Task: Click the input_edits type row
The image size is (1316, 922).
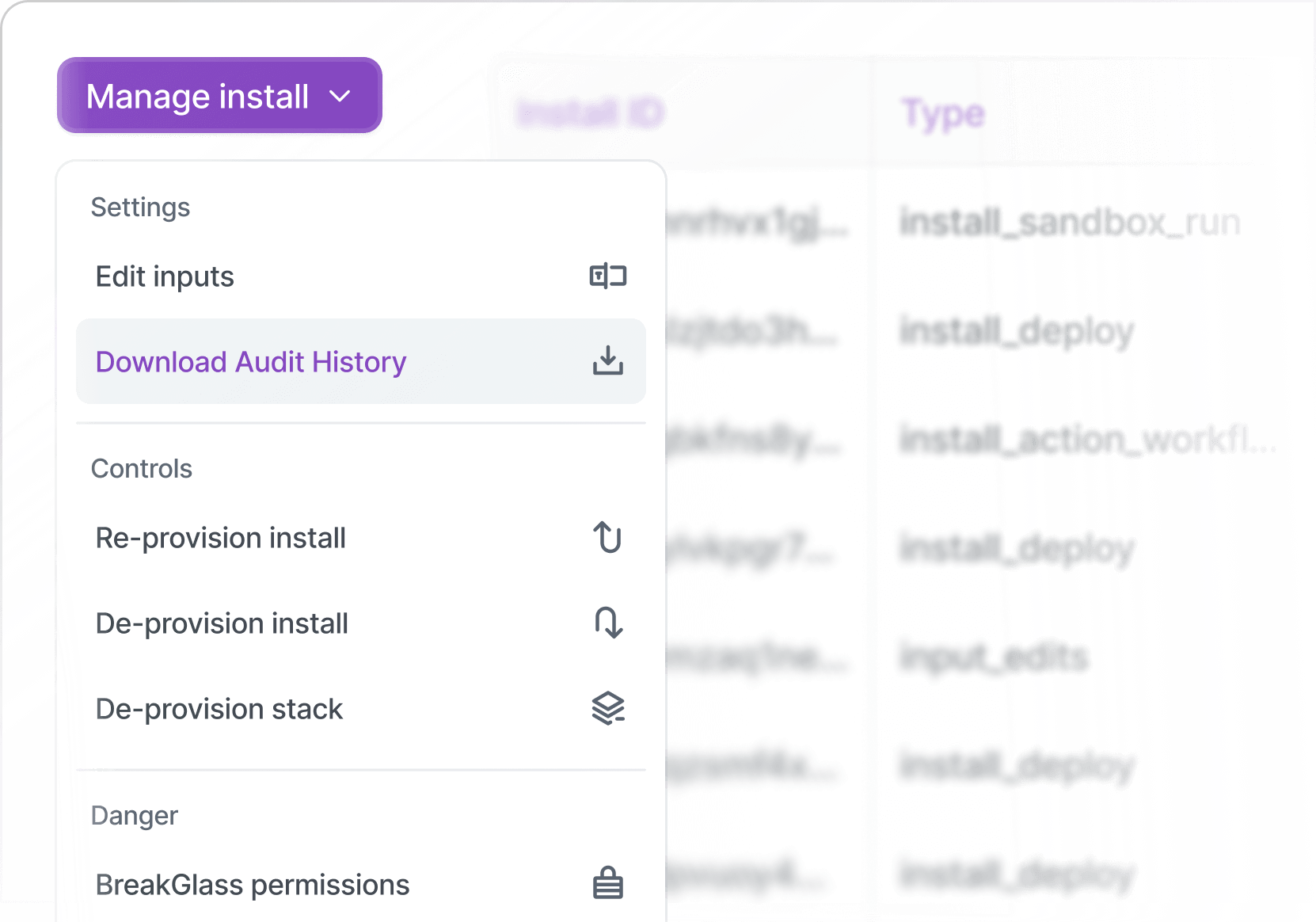Action: click(x=995, y=657)
